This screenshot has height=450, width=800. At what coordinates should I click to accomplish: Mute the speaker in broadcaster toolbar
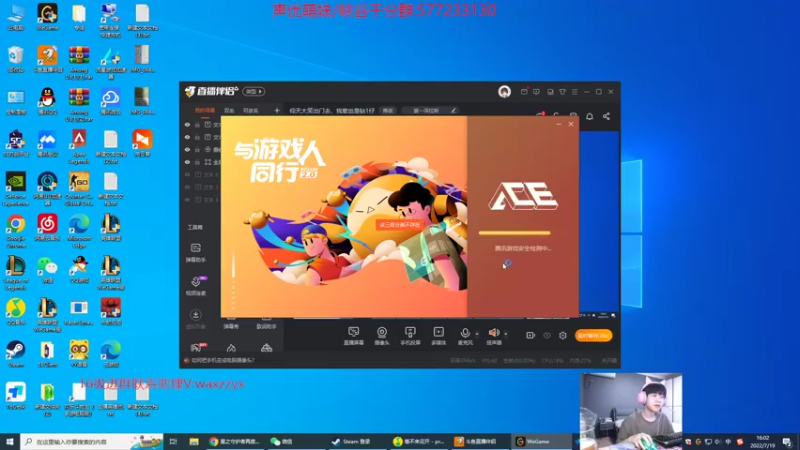click(x=493, y=336)
